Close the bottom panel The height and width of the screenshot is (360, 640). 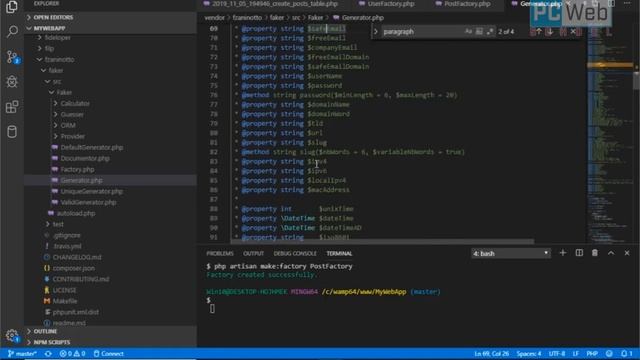tap(627, 253)
